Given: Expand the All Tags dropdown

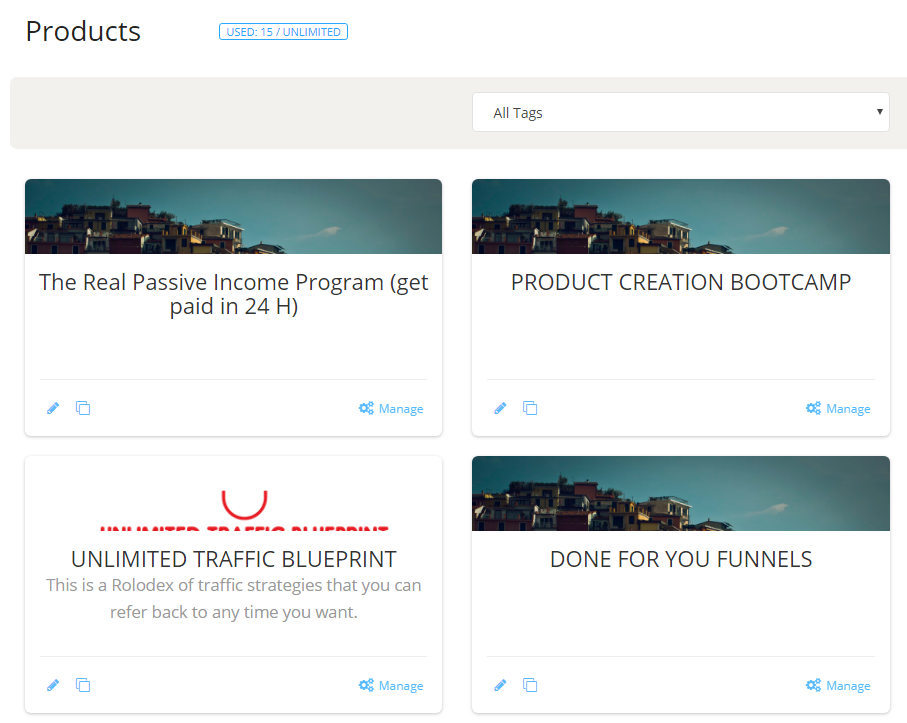Looking at the screenshot, I should pyautogui.click(x=680, y=112).
